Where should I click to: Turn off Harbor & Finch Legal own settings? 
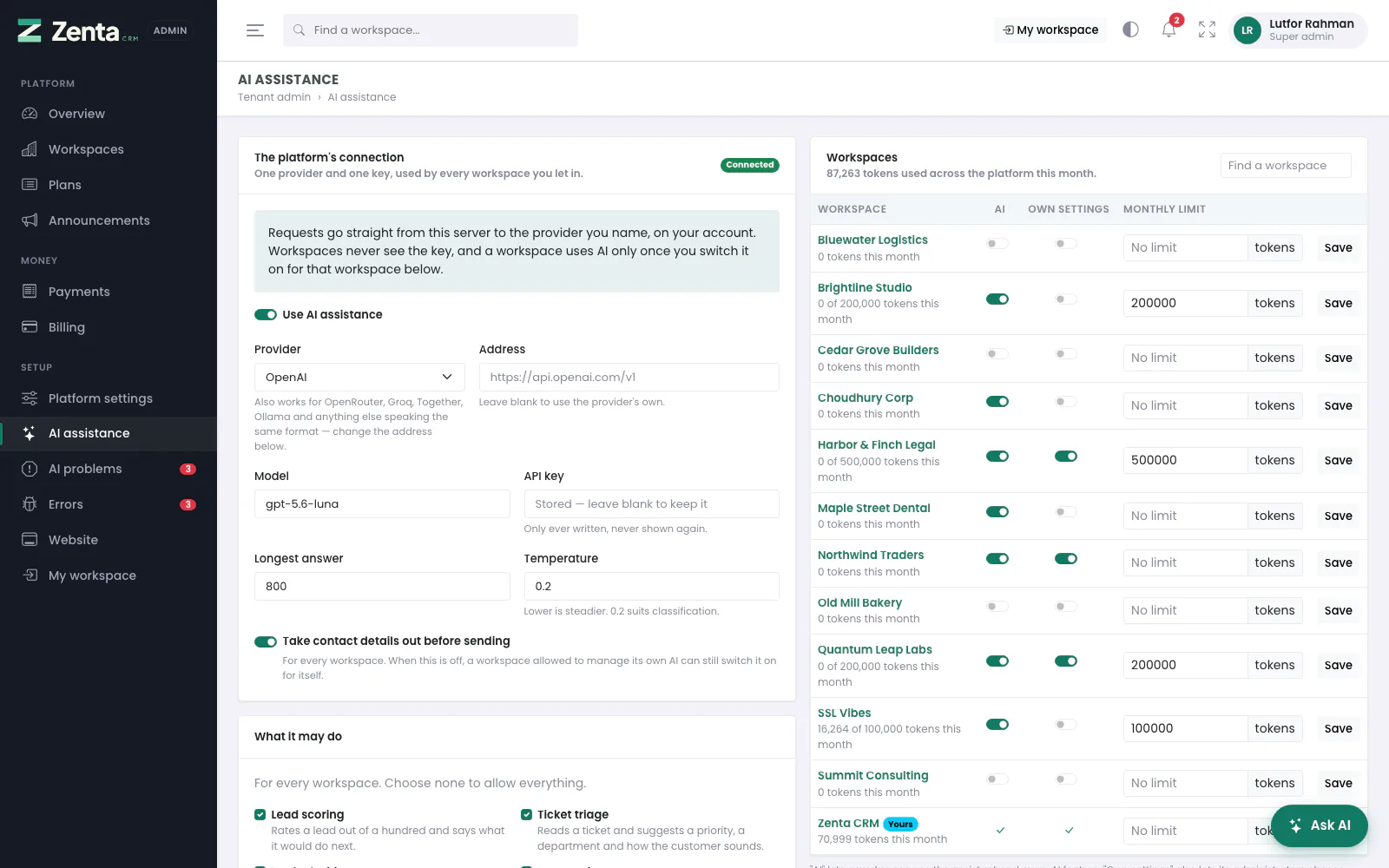pyautogui.click(x=1066, y=457)
